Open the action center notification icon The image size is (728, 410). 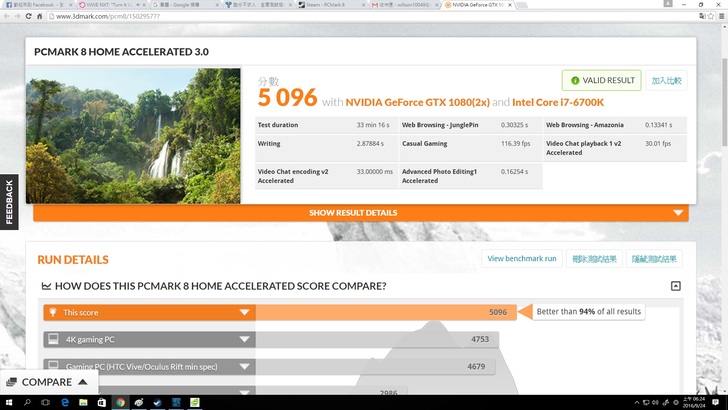pos(715,403)
